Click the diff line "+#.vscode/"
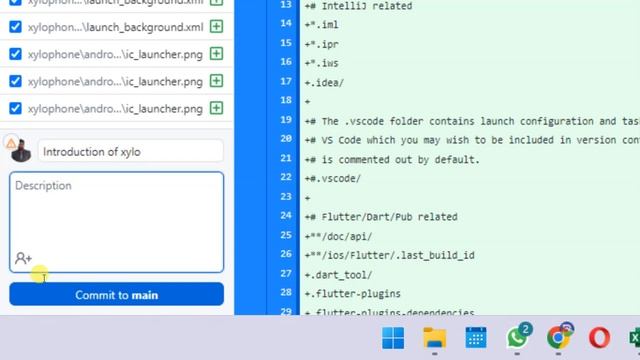640x360 pixels. click(x=333, y=179)
